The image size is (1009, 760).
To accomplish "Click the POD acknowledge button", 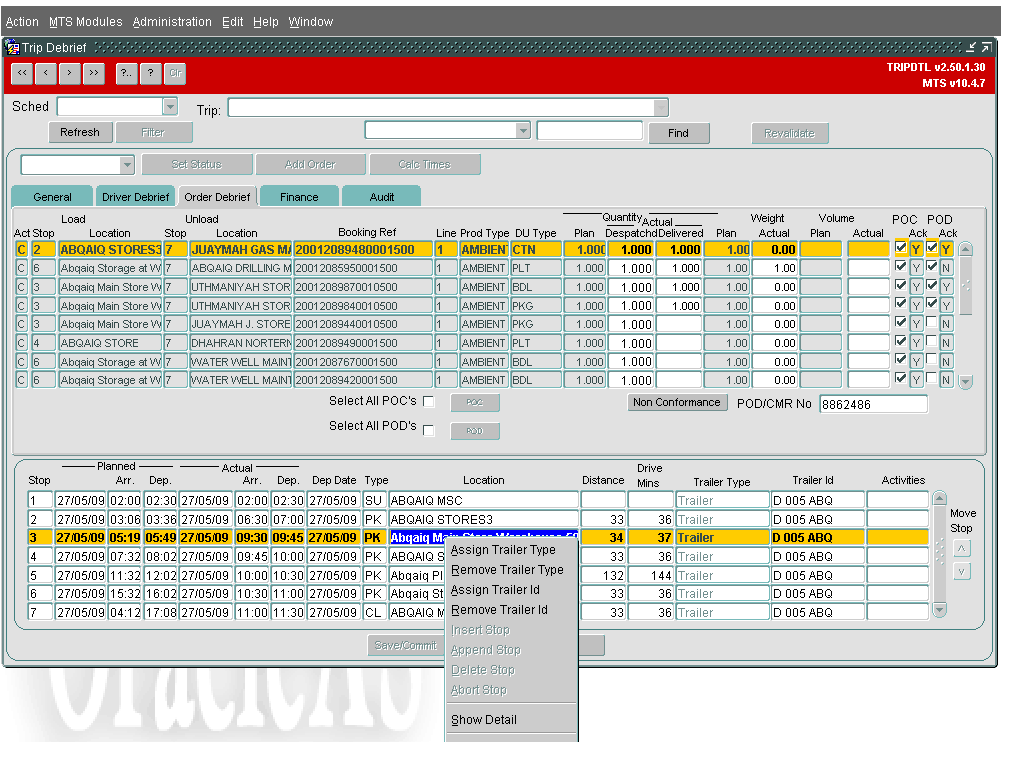I will [474, 431].
